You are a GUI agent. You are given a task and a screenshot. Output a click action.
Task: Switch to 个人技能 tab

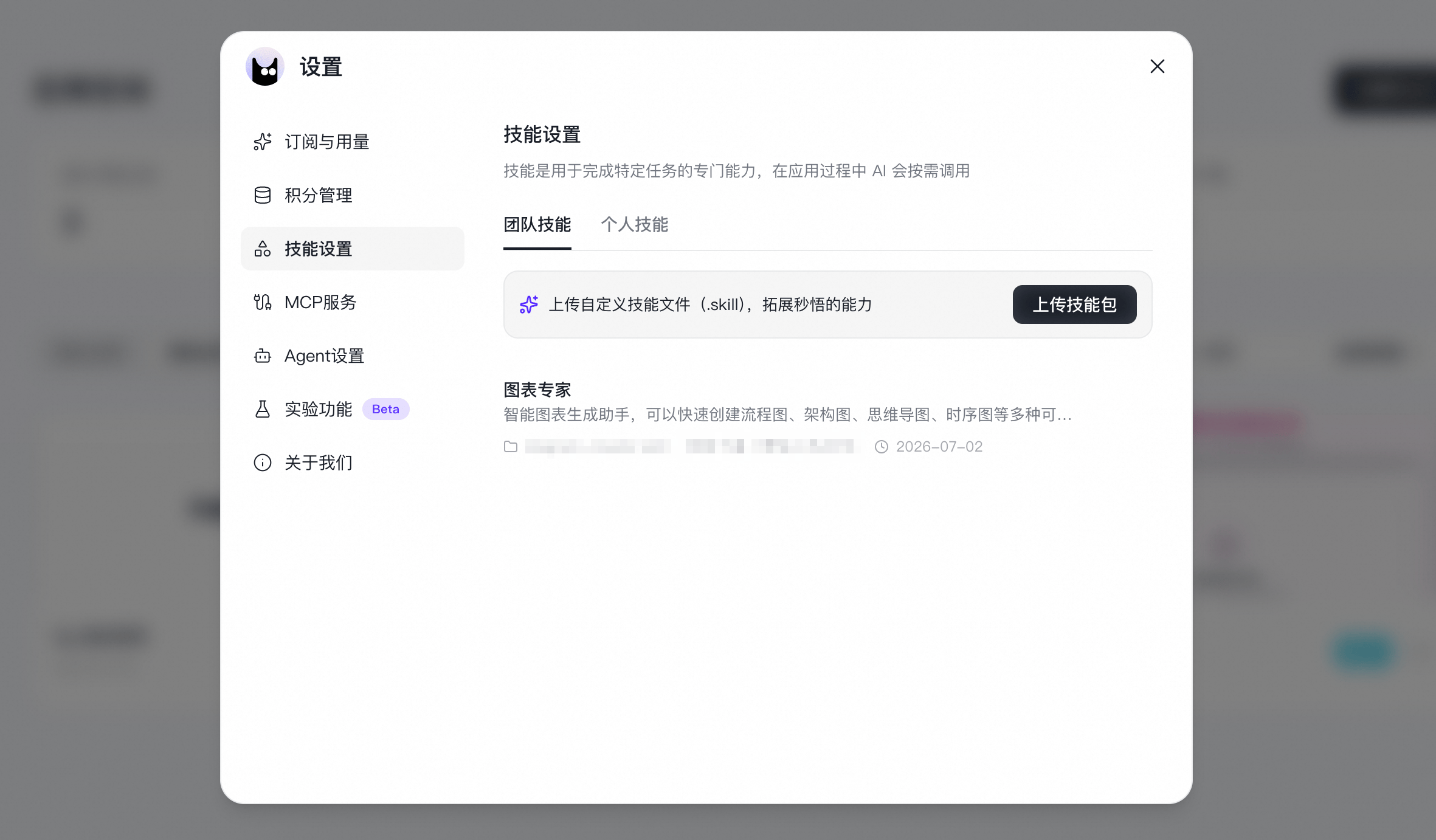coord(635,225)
